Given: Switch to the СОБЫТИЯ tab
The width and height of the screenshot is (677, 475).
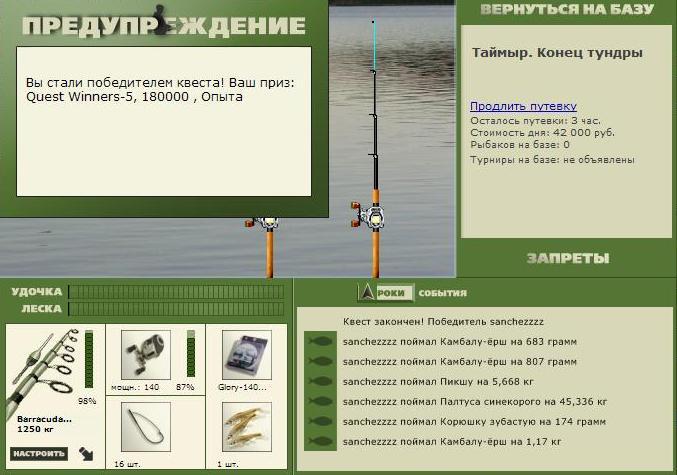Looking at the screenshot, I should tap(443, 293).
